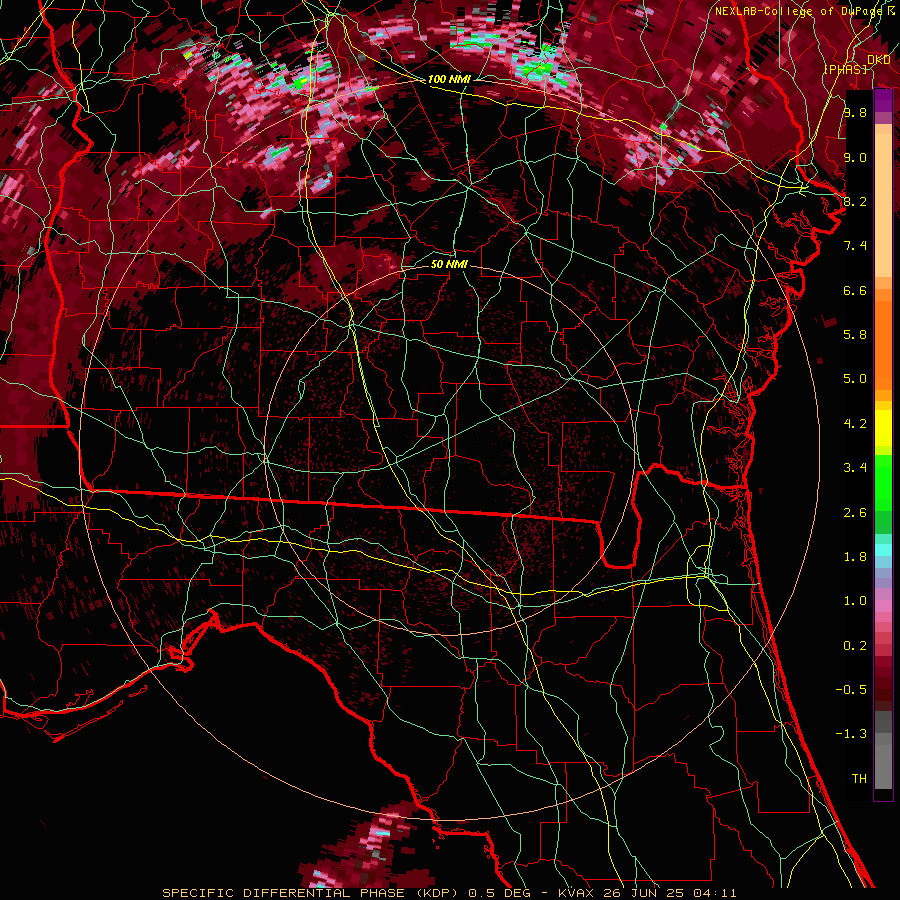The image size is (900, 900).
Task: Click the -1.3 scale value
Action: coord(852,734)
